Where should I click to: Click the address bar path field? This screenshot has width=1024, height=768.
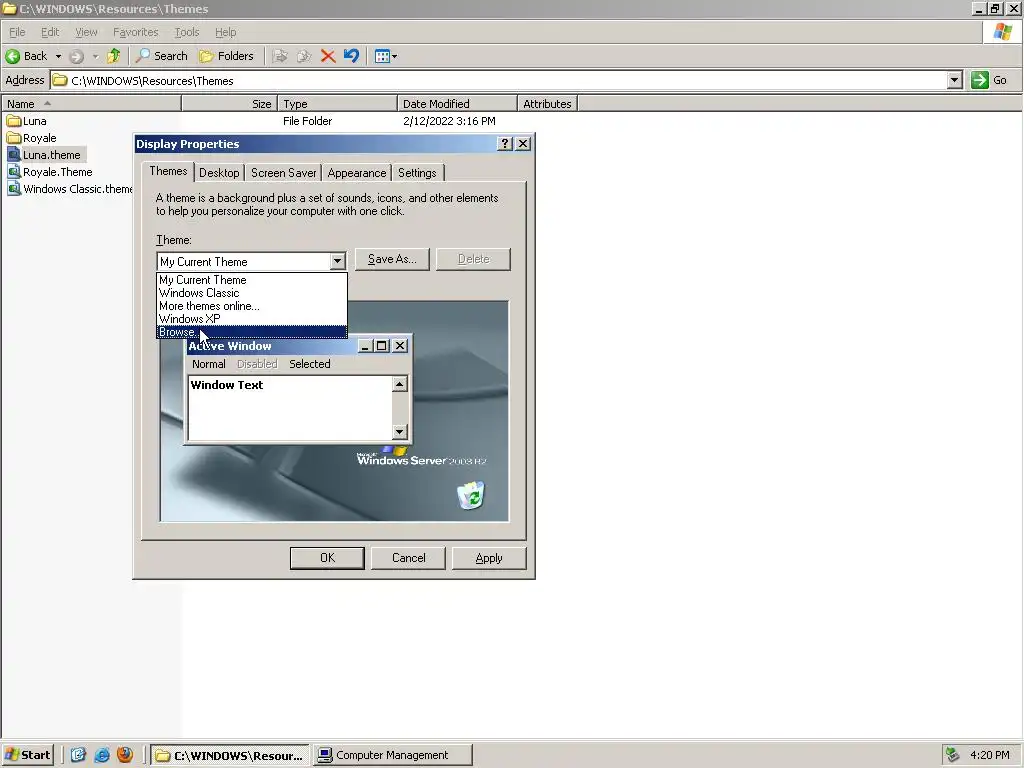coord(500,81)
